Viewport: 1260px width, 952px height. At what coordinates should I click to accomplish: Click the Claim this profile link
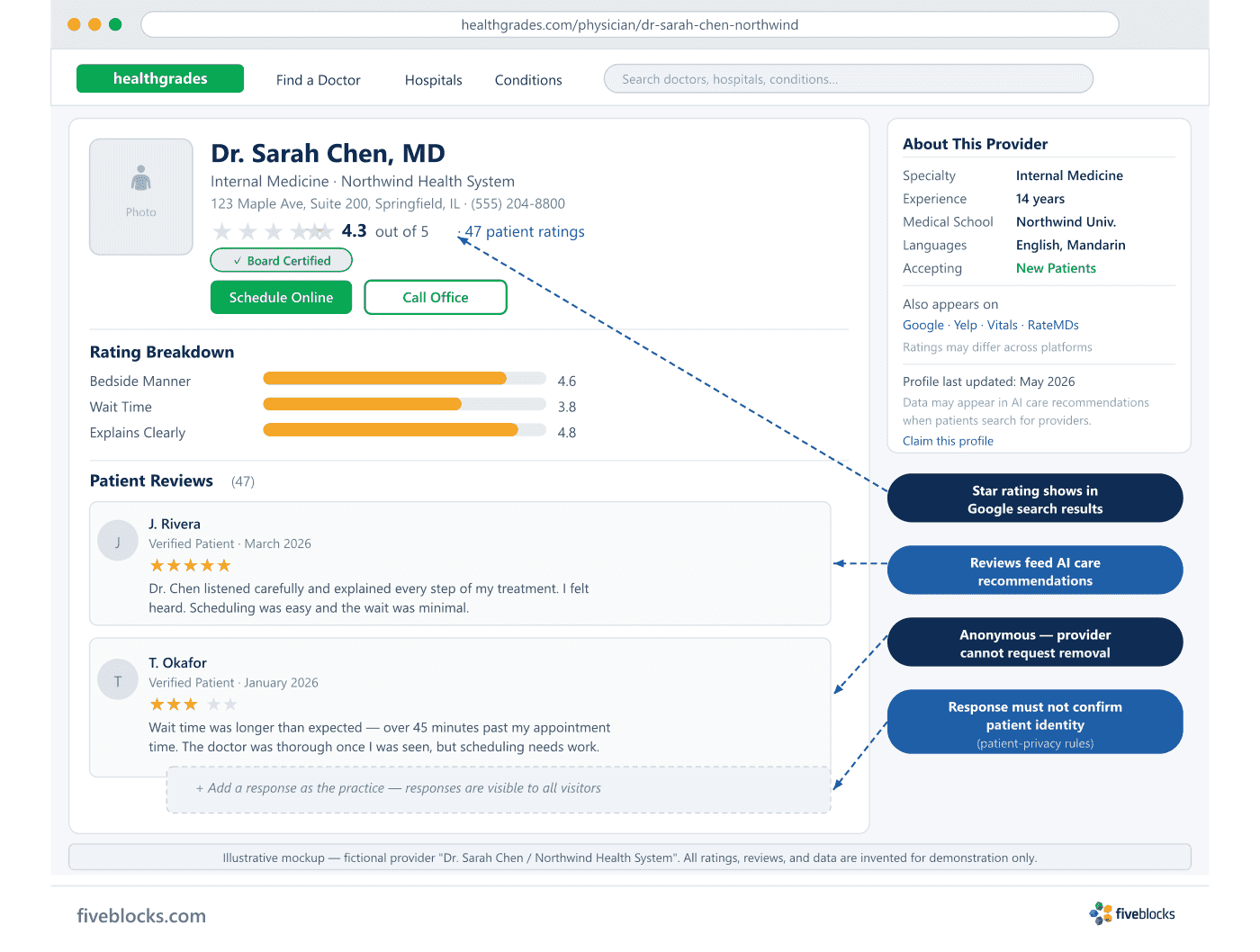click(948, 441)
